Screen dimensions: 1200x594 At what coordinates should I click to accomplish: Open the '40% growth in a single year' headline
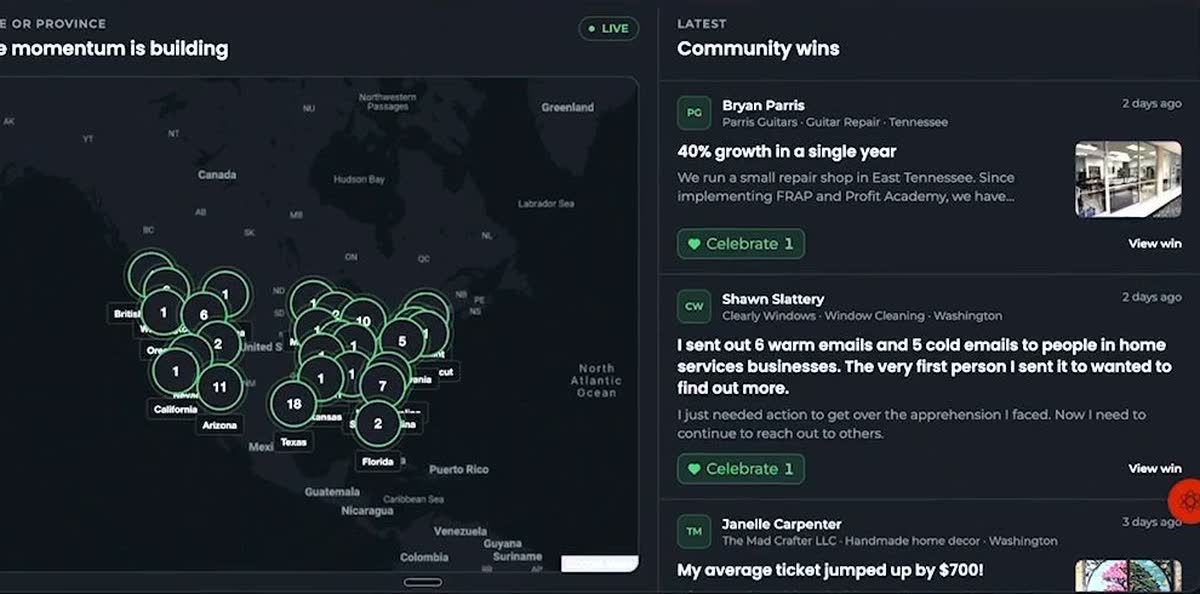[787, 152]
